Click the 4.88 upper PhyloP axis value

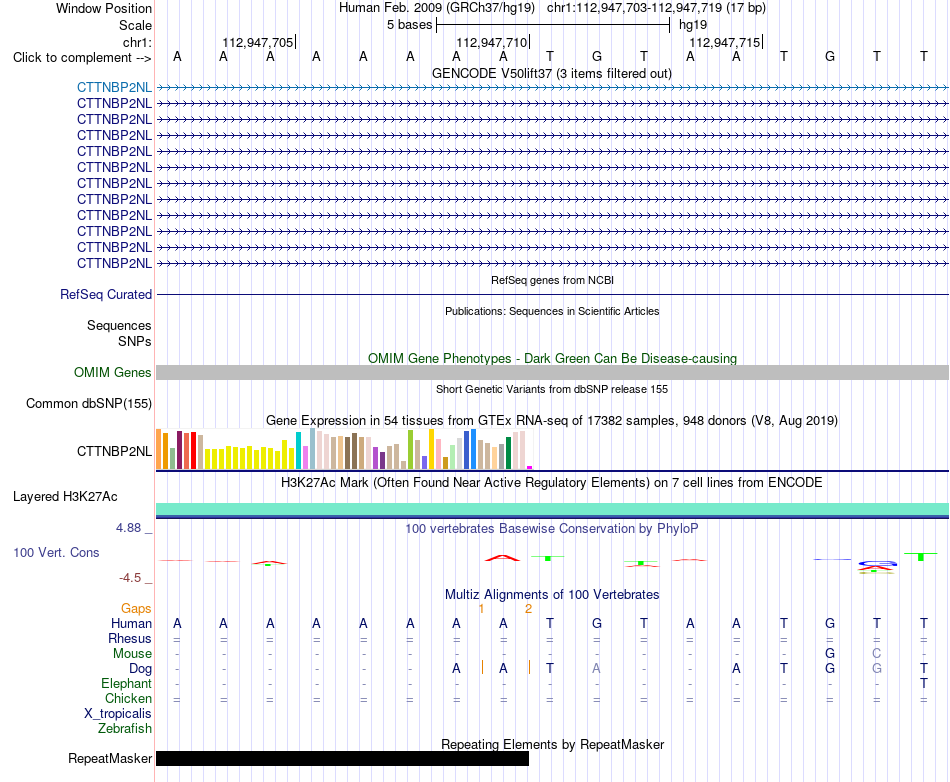128,528
